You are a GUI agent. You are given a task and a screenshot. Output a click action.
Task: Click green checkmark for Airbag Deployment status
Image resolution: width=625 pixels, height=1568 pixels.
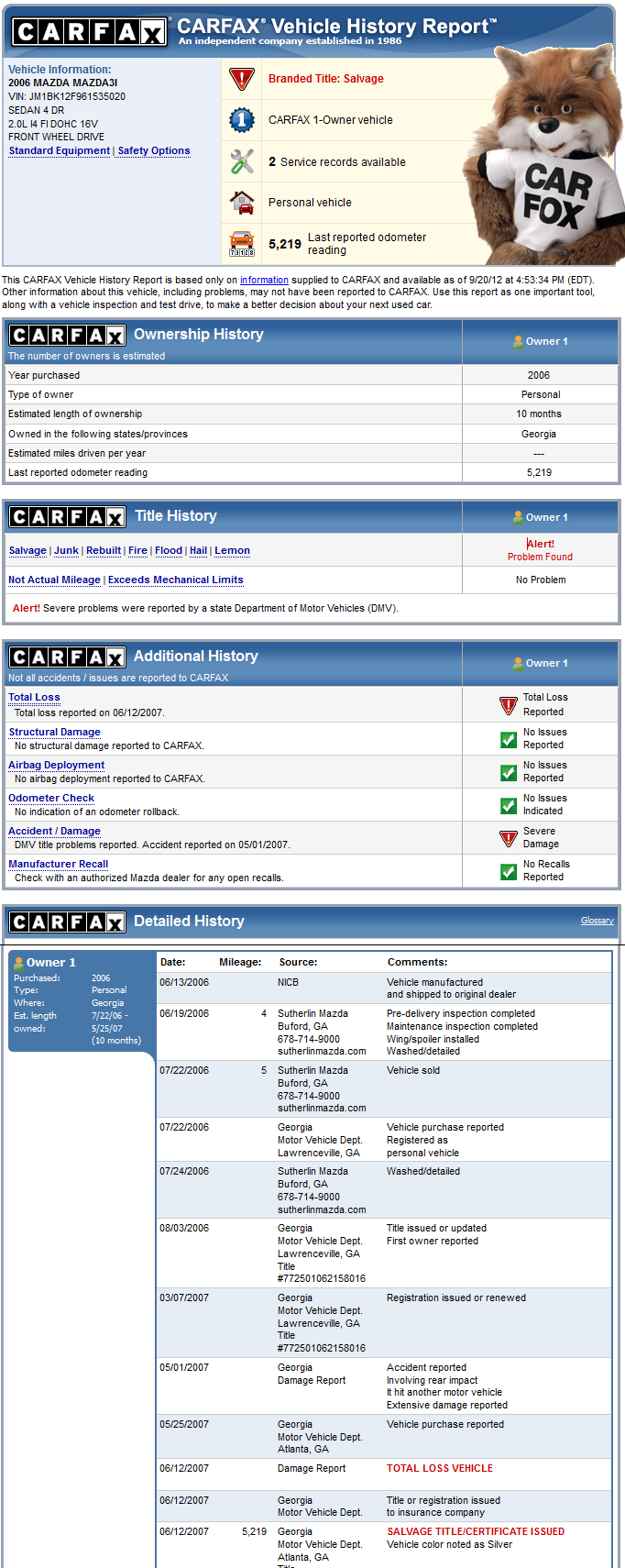click(x=509, y=772)
